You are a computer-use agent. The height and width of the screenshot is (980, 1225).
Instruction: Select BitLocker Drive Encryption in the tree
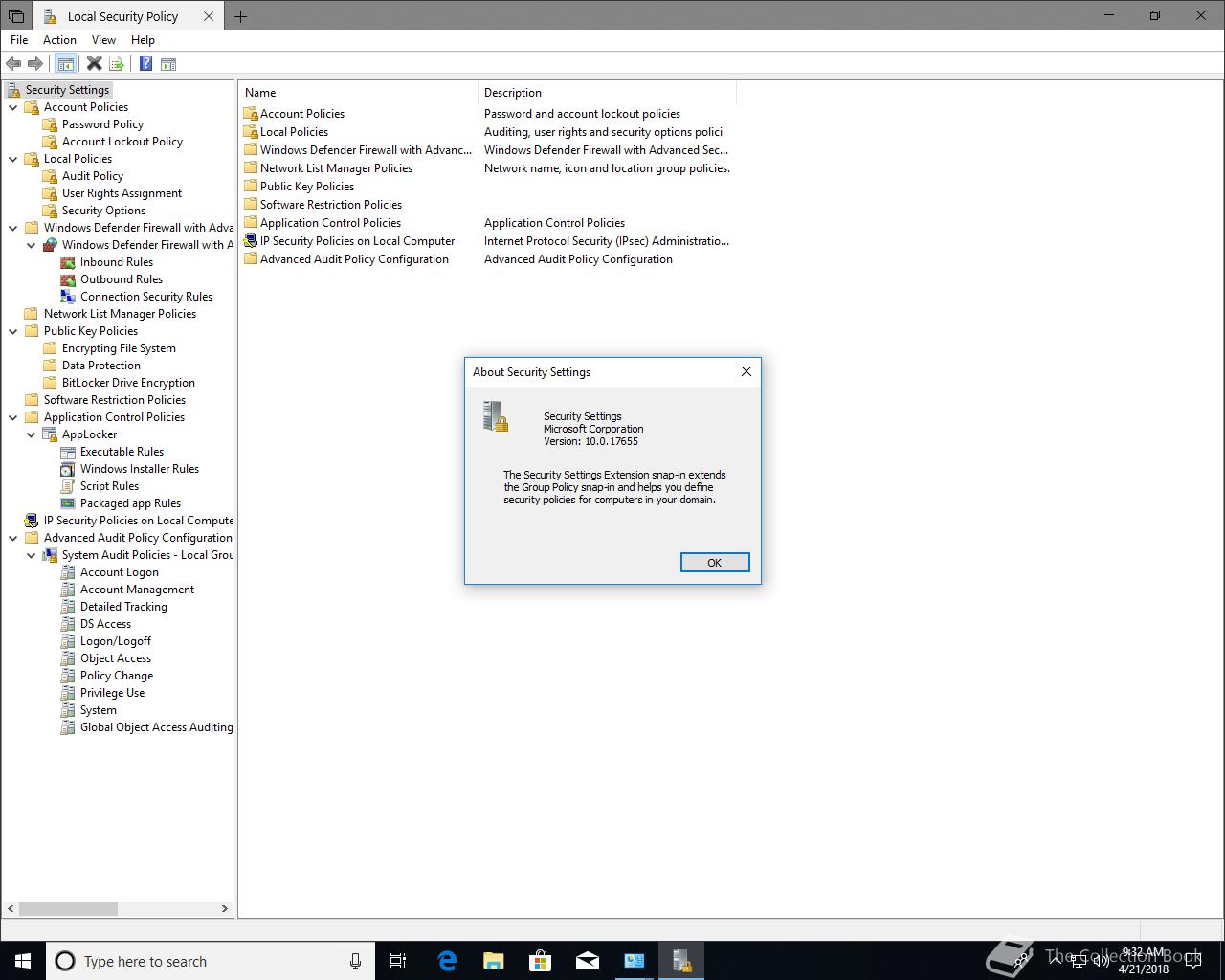128,383
